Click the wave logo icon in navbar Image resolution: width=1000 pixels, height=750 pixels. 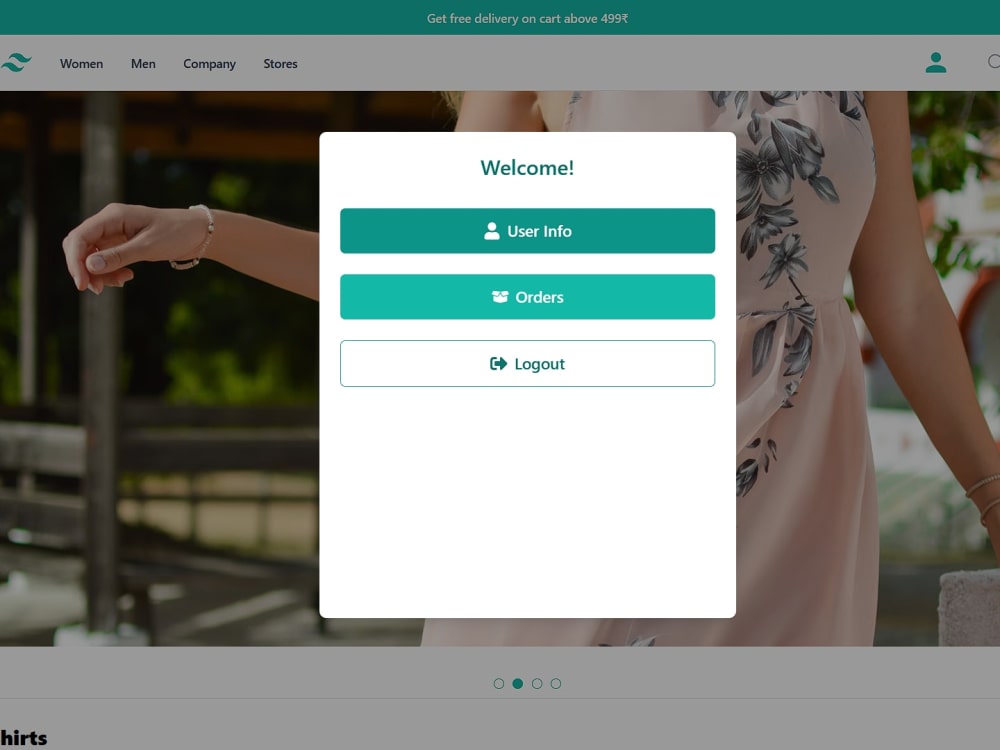(x=16, y=62)
